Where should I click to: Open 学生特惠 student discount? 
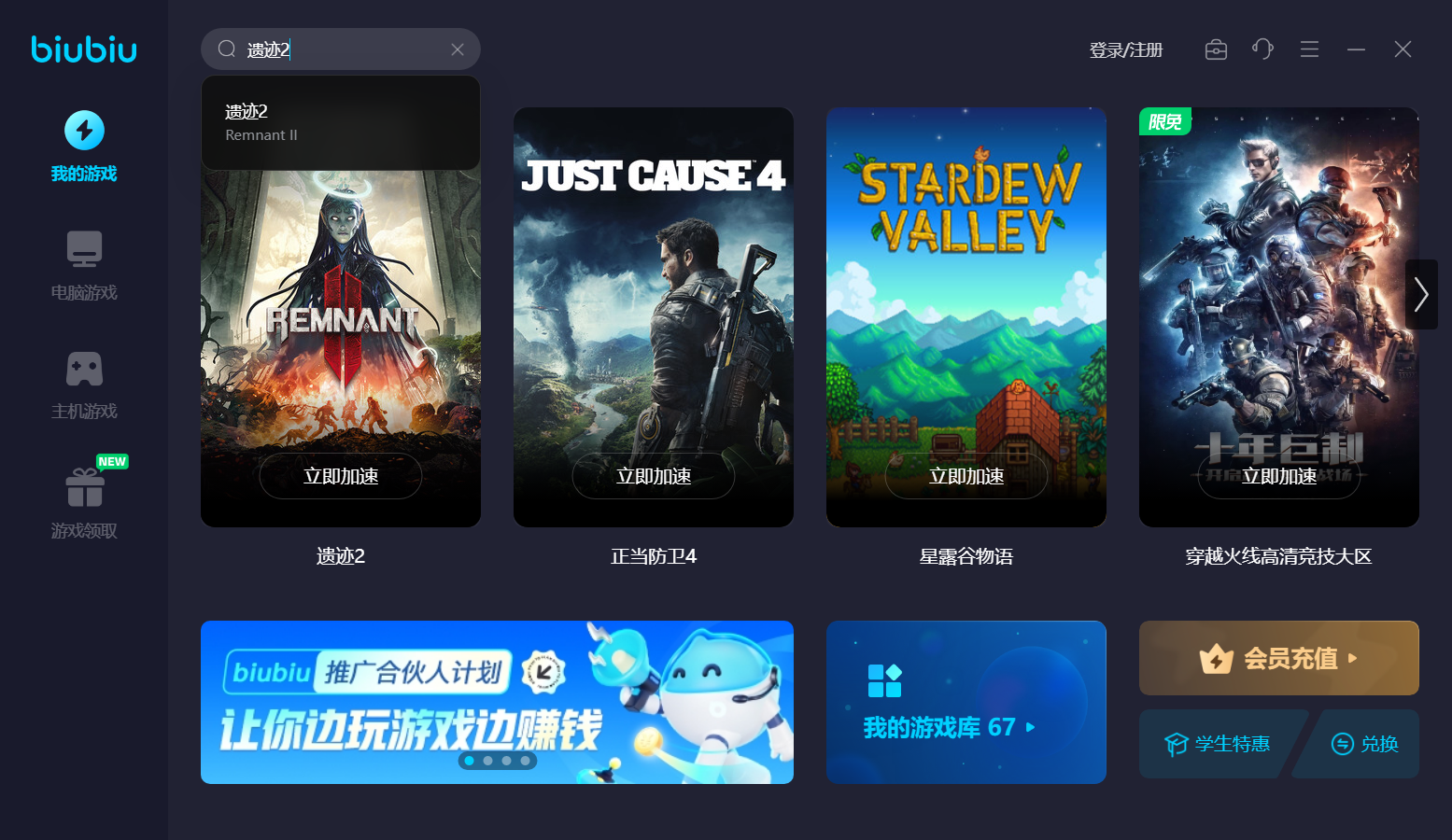coord(1217,744)
